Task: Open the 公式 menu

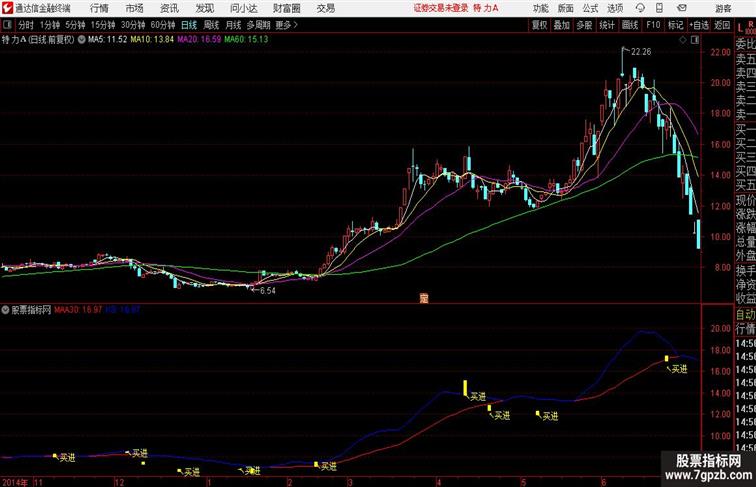Action: click(x=590, y=8)
